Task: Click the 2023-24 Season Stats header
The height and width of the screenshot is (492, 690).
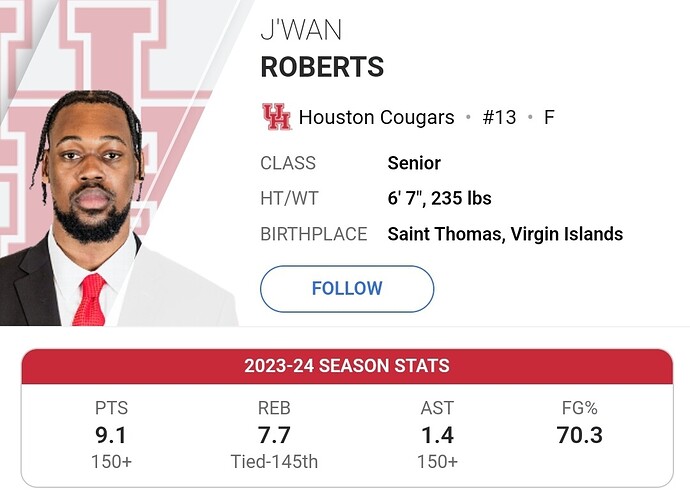Action: click(x=347, y=366)
